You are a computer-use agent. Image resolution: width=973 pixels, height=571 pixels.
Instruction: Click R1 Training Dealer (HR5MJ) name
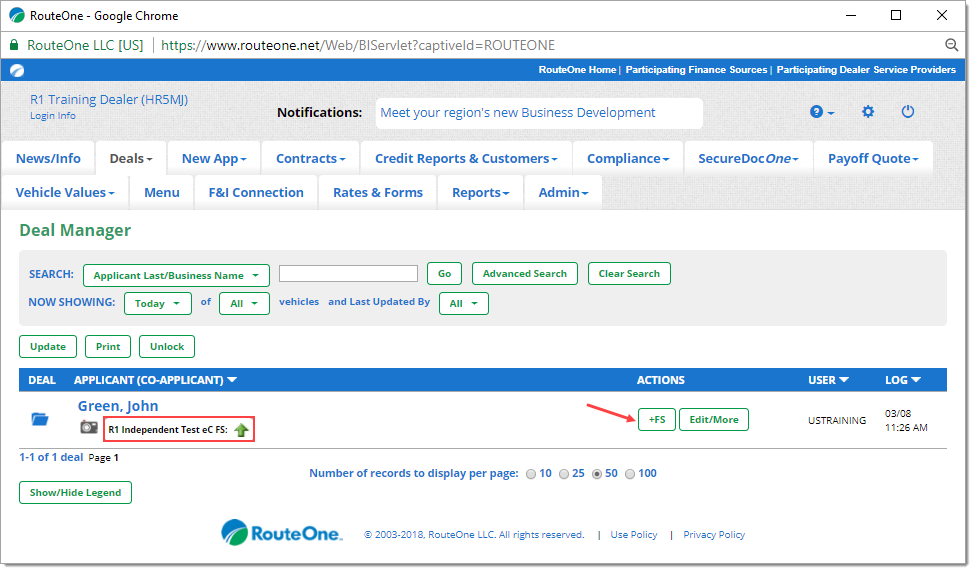pyautogui.click(x=109, y=99)
